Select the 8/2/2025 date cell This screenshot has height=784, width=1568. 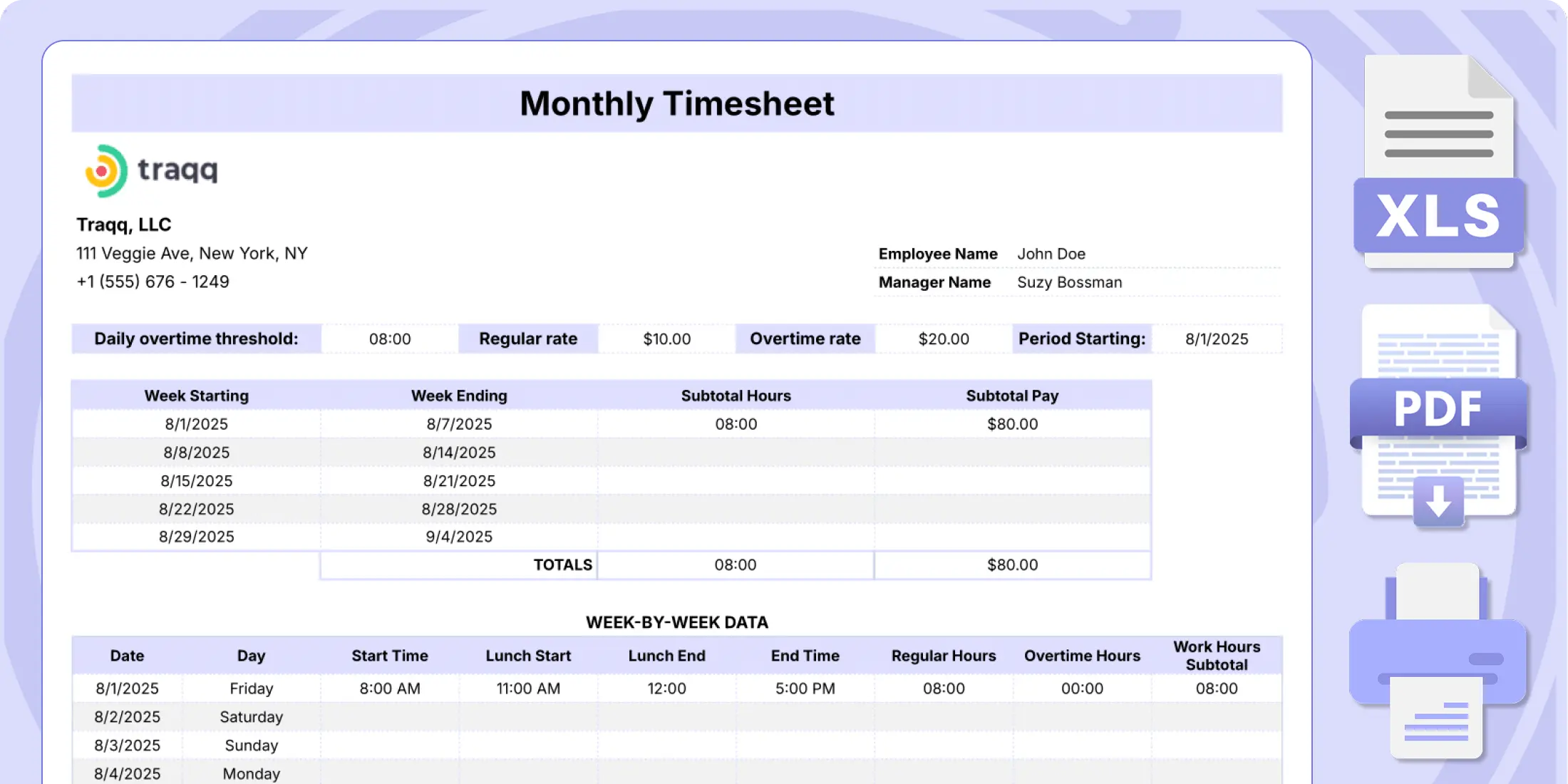click(127, 717)
